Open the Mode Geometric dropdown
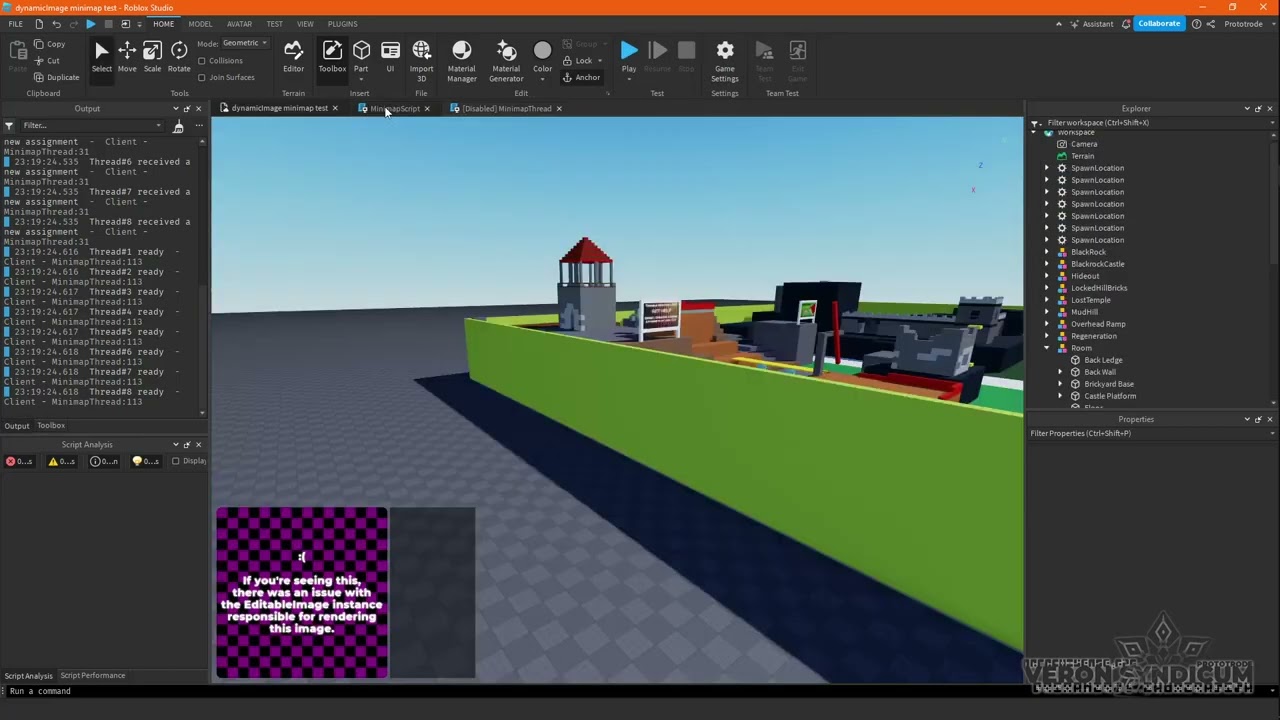Image resolution: width=1280 pixels, height=720 pixels. 245,43
